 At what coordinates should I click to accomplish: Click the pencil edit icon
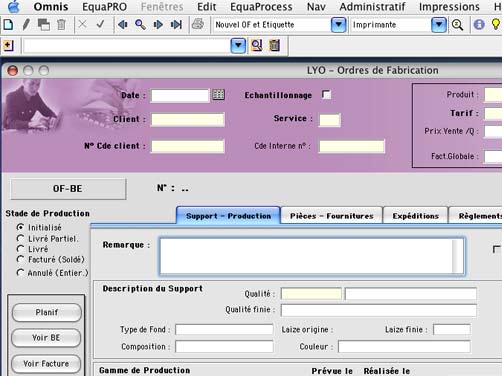[x=26, y=25]
